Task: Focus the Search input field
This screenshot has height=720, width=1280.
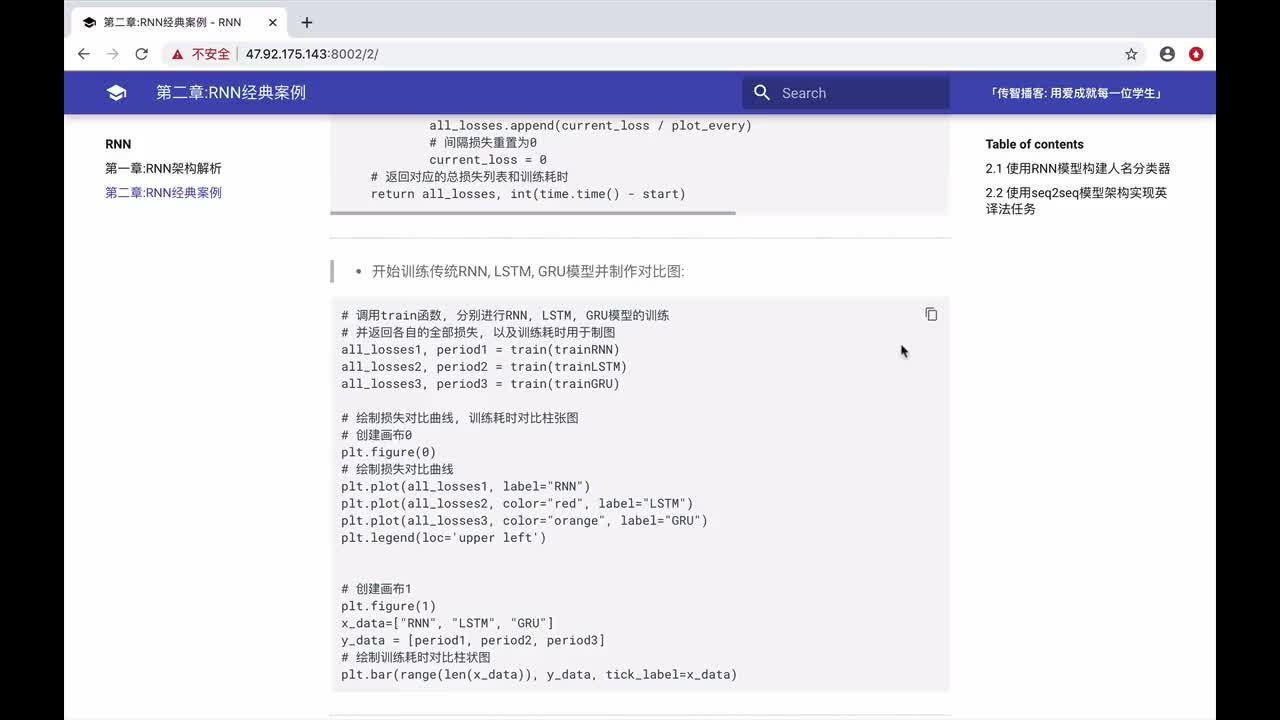Action: (x=846, y=93)
